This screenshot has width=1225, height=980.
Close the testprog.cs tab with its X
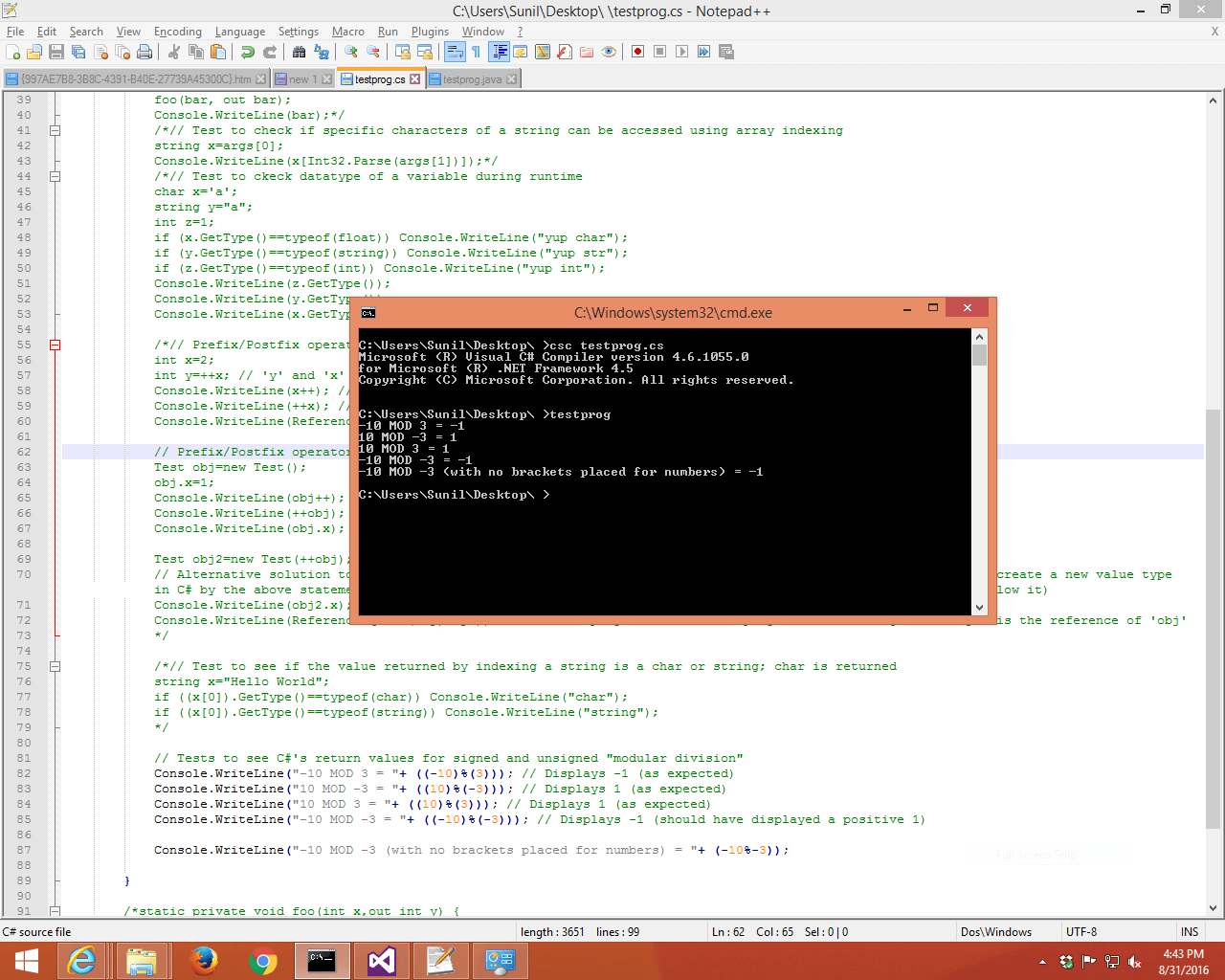tap(414, 79)
